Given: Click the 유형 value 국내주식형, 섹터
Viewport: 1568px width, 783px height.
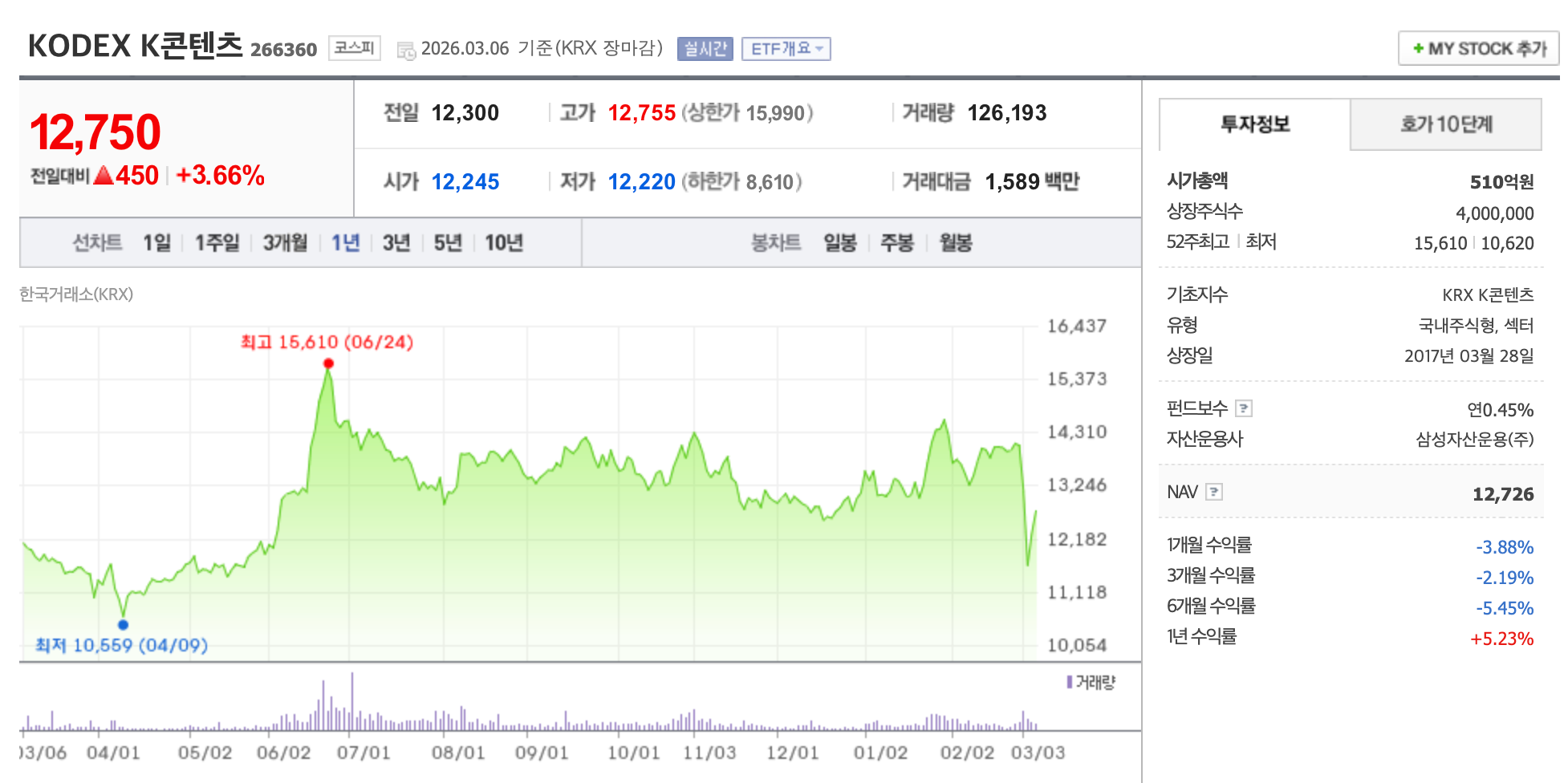Looking at the screenshot, I should [x=1476, y=325].
